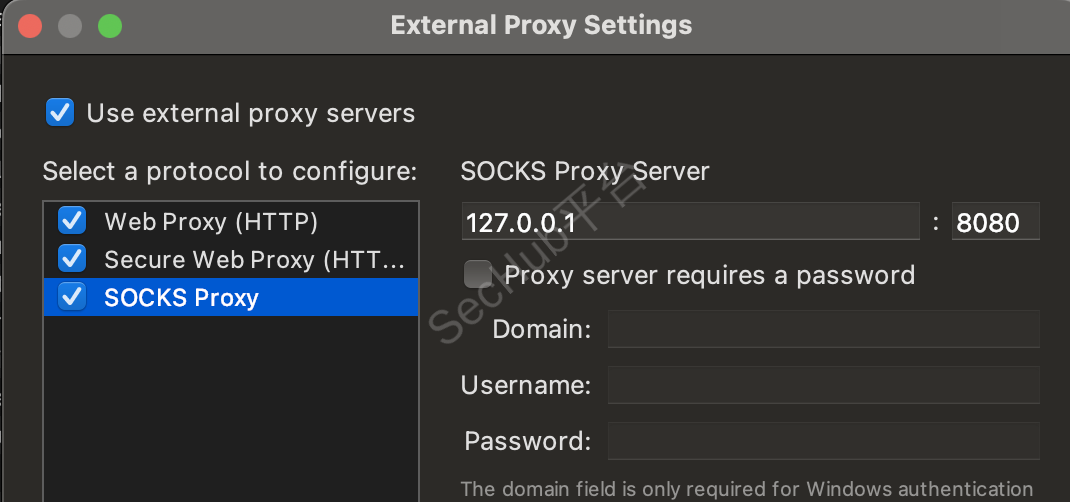Focus the Password text field

tap(823, 441)
